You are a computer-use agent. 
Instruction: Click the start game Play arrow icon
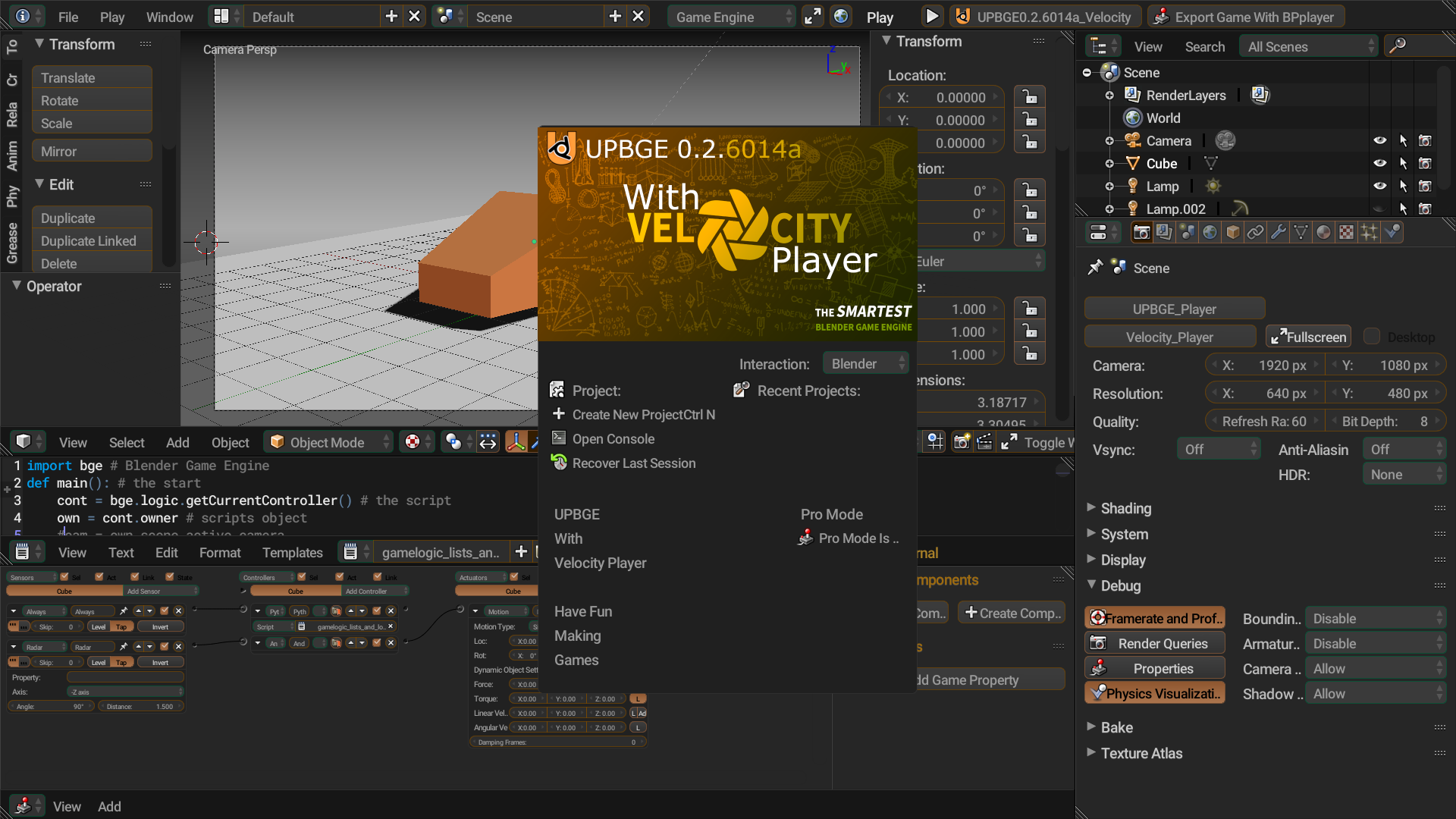click(932, 17)
